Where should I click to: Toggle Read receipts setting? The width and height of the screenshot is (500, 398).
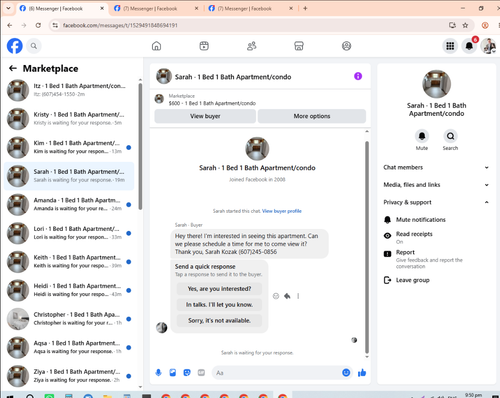click(x=436, y=237)
